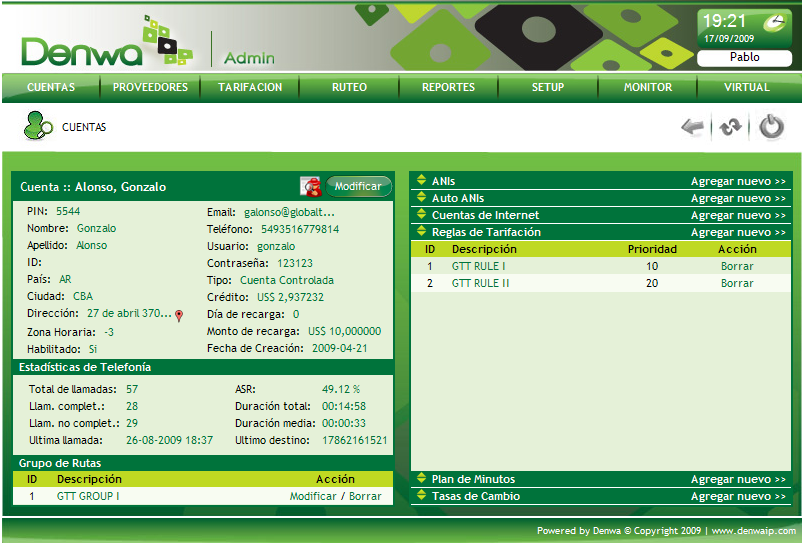Click the clock icon in header
This screenshot has height=544, width=802.
(775, 22)
